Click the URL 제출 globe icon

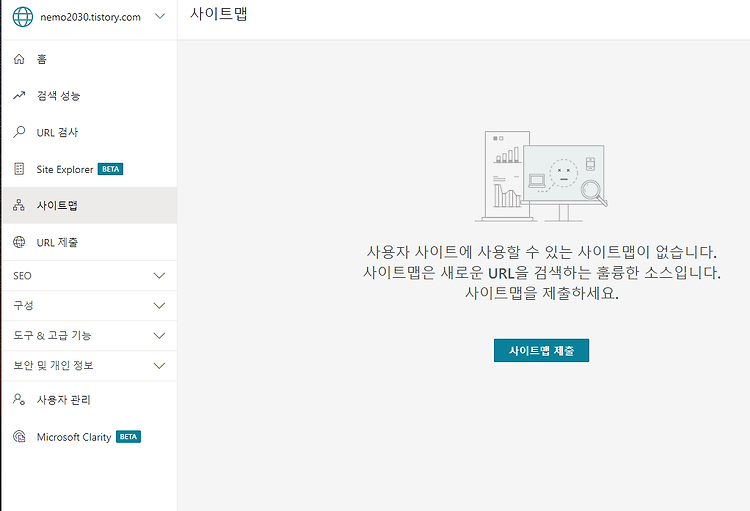(19, 242)
